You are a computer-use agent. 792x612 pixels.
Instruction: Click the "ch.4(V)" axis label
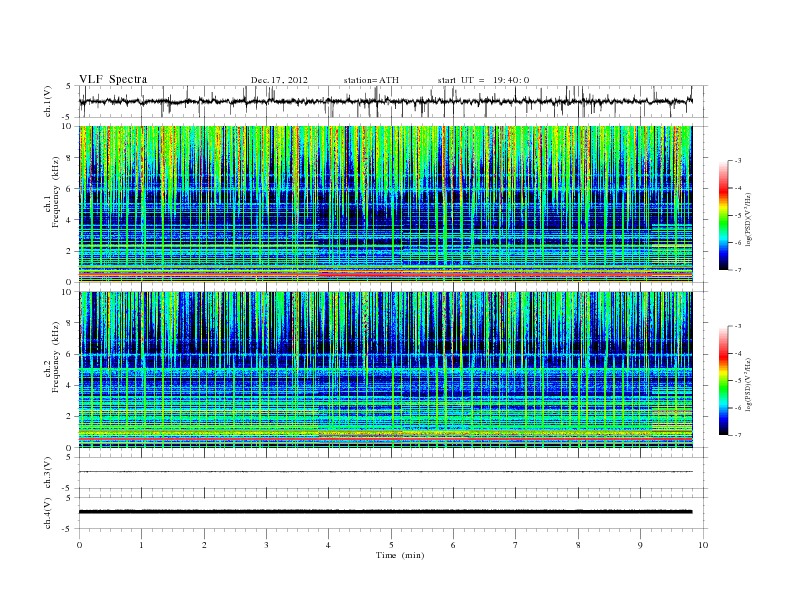pyautogui.click(x=48, y=513)
